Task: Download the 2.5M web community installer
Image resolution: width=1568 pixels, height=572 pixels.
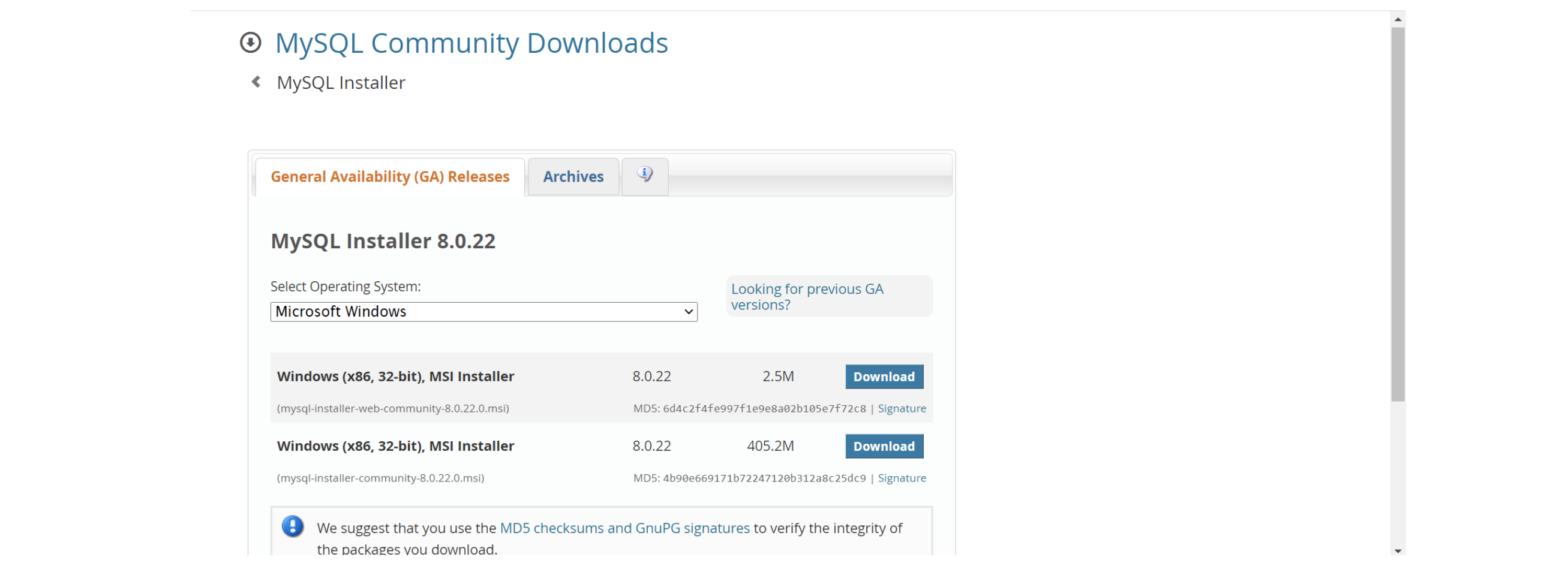Action: click(x=883, y=377)
